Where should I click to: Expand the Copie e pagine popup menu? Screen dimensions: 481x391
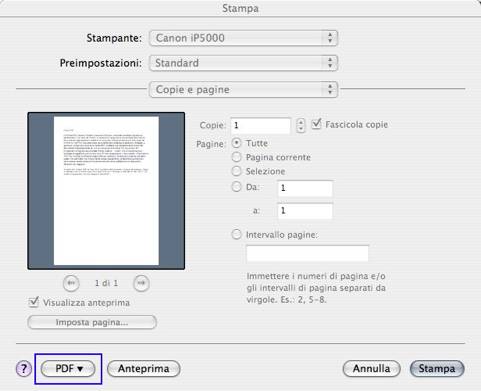point(244,89)
